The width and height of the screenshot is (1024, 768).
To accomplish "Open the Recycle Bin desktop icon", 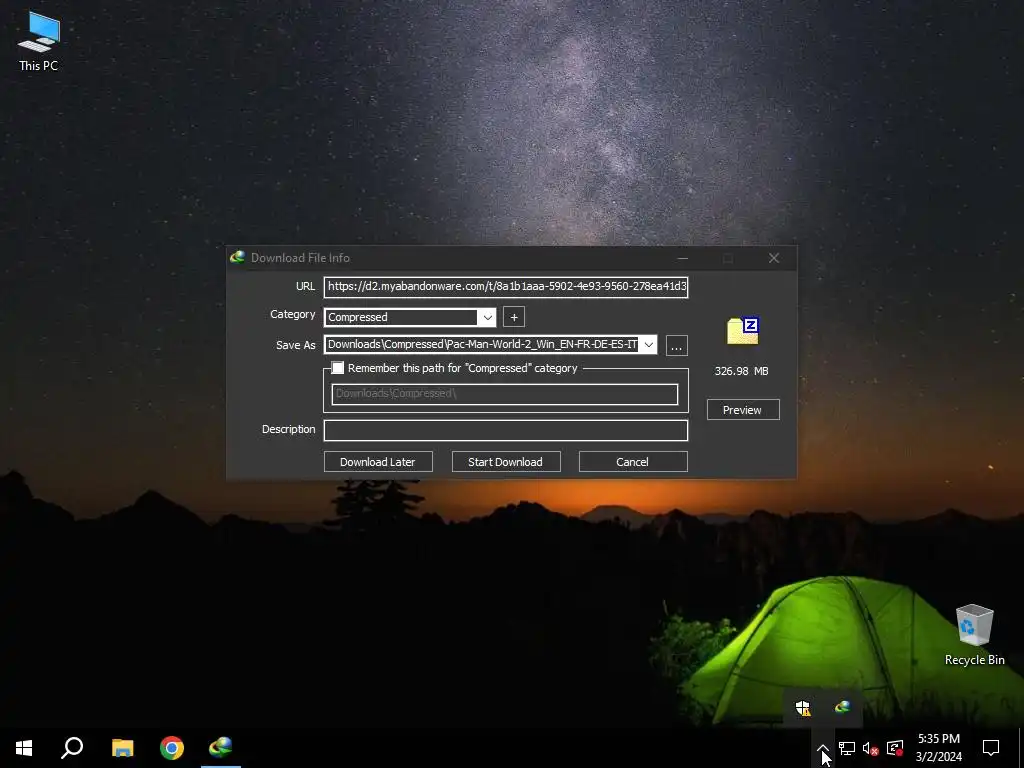I will click(x=974, y=635).
